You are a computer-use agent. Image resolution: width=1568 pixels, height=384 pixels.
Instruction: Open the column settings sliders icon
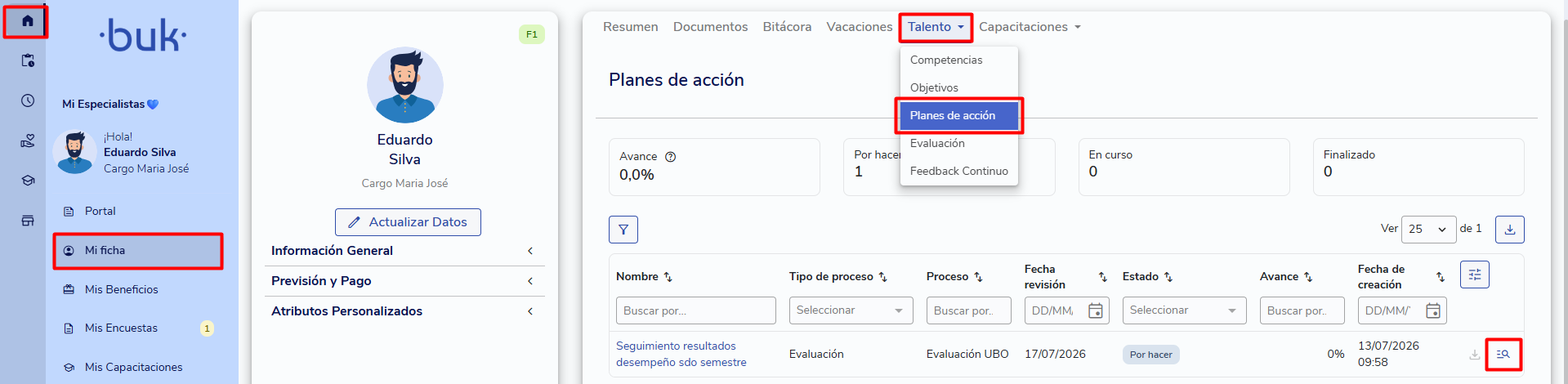(1475, 275)
